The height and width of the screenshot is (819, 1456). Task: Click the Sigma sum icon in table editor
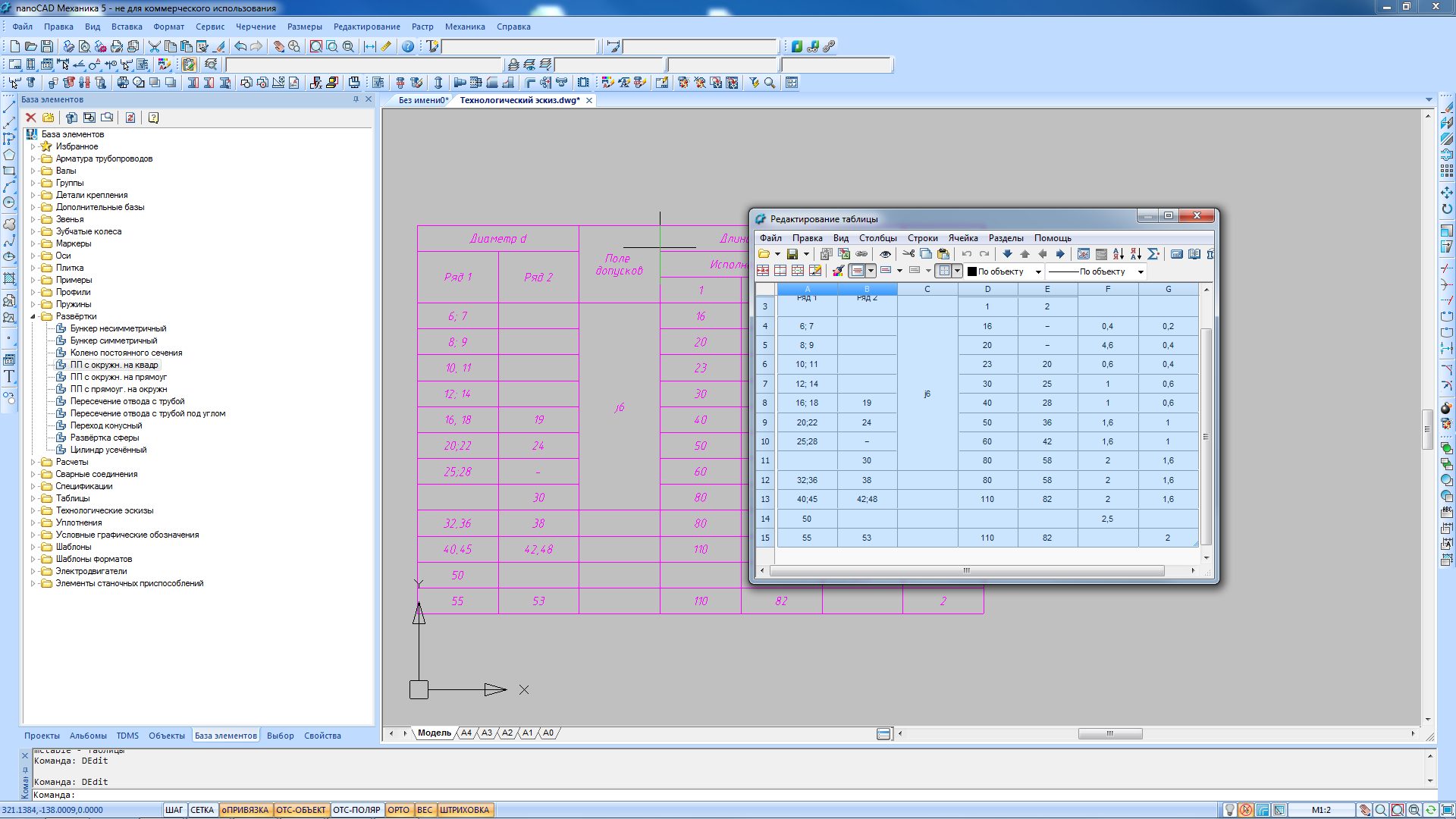[x=1153, y=254]
